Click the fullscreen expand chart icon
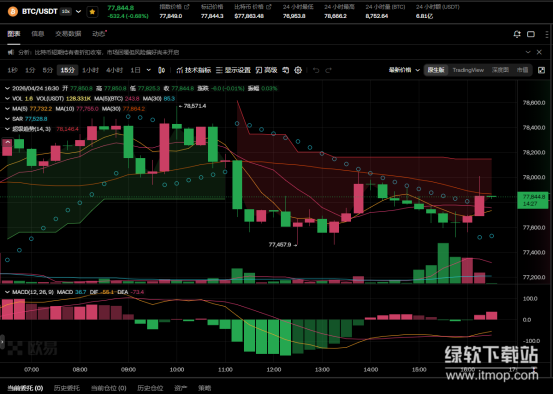The image size is (553, 395). (x=541, y=70)
